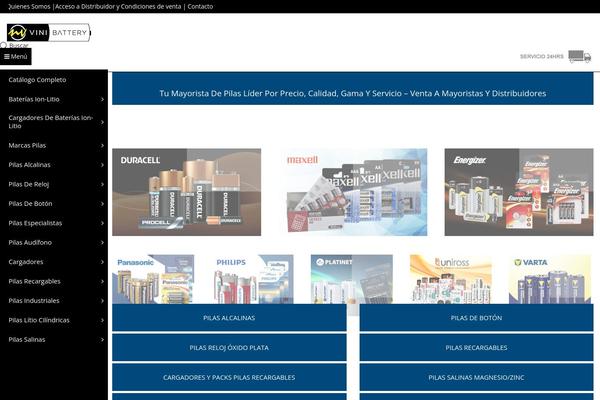The width and height of the screenshot is (600, 400).
Task: Select Cargadores sidebar item
Action: point(26,262)
